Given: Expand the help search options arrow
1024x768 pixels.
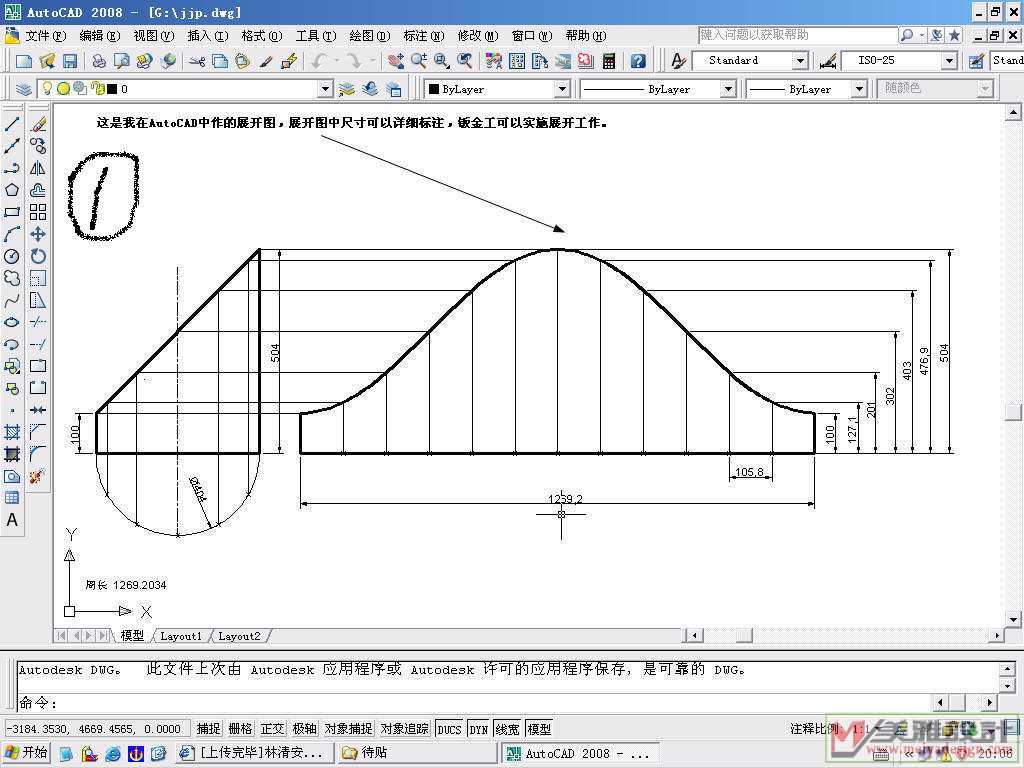Looking at the screenshot, I should pos(922,35).
